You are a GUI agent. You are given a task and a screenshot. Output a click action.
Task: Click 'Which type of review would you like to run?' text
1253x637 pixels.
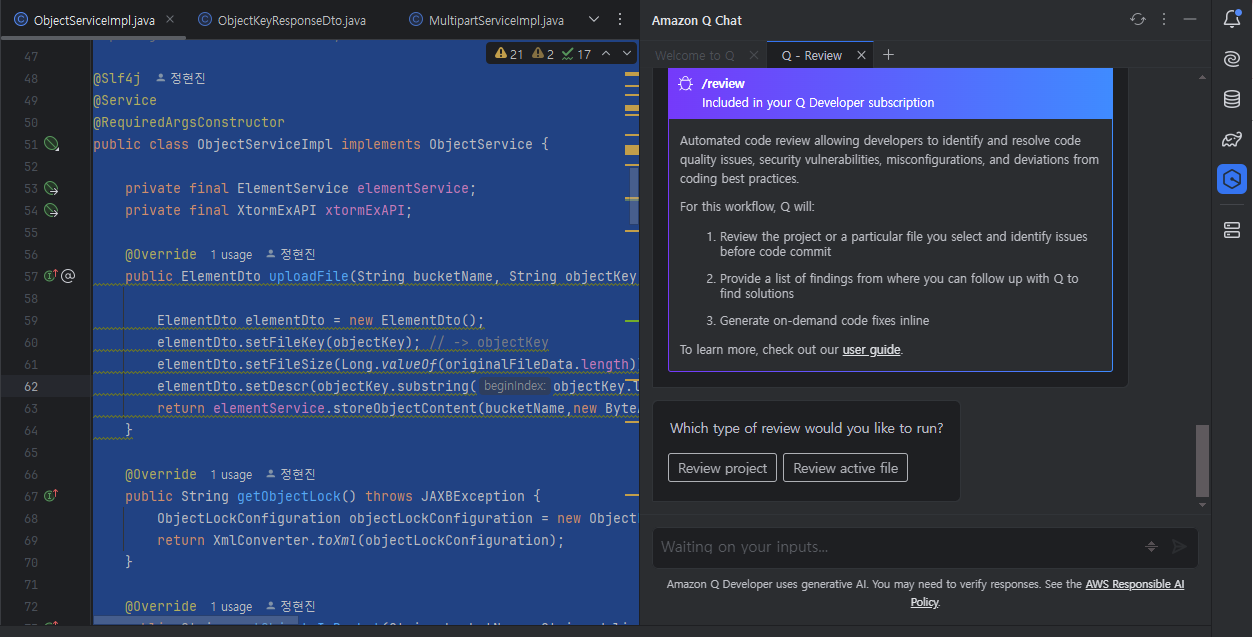(806, 428)
